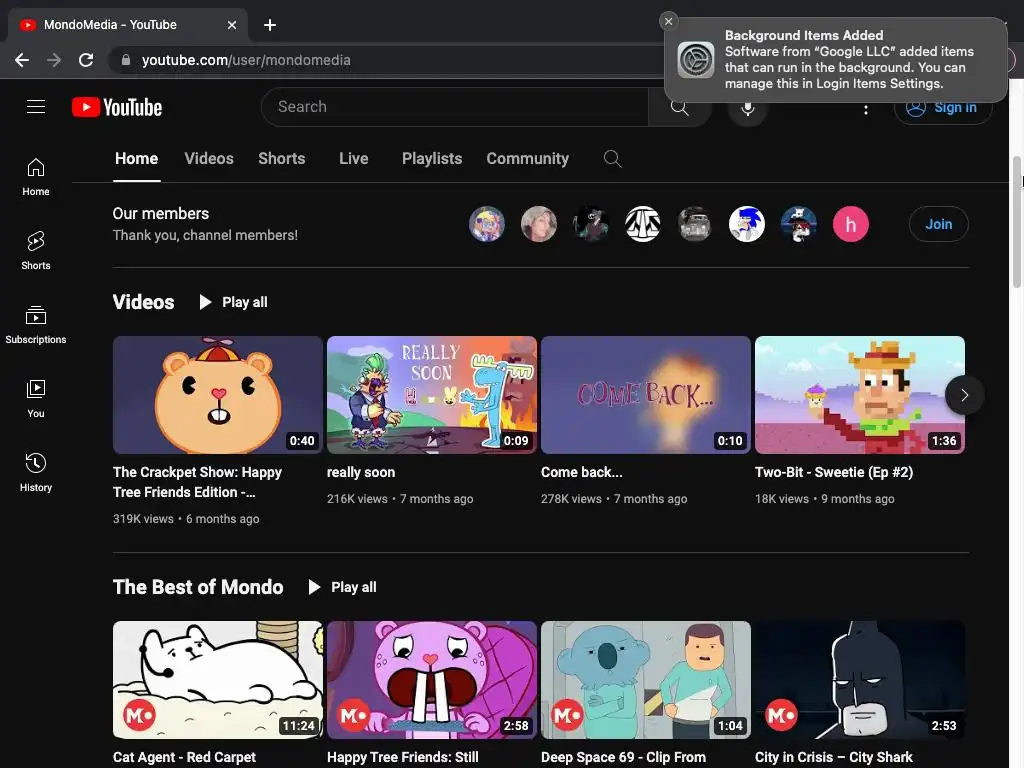Open Deep Space 69 clip thumbnail
Viewport: 1024px width, 768px height.
tap(646, 680)
